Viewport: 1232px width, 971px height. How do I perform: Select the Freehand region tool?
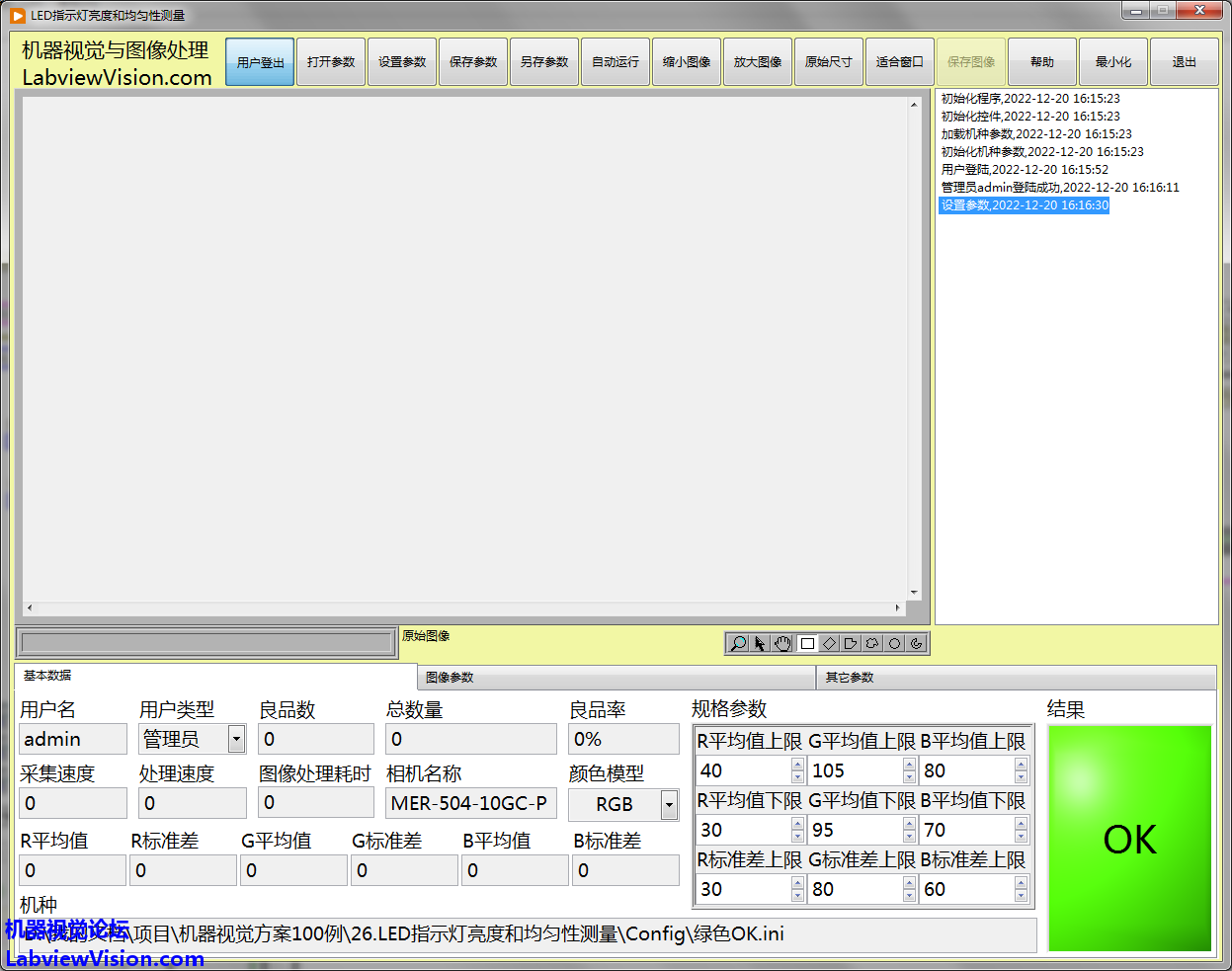click(872, 644)
